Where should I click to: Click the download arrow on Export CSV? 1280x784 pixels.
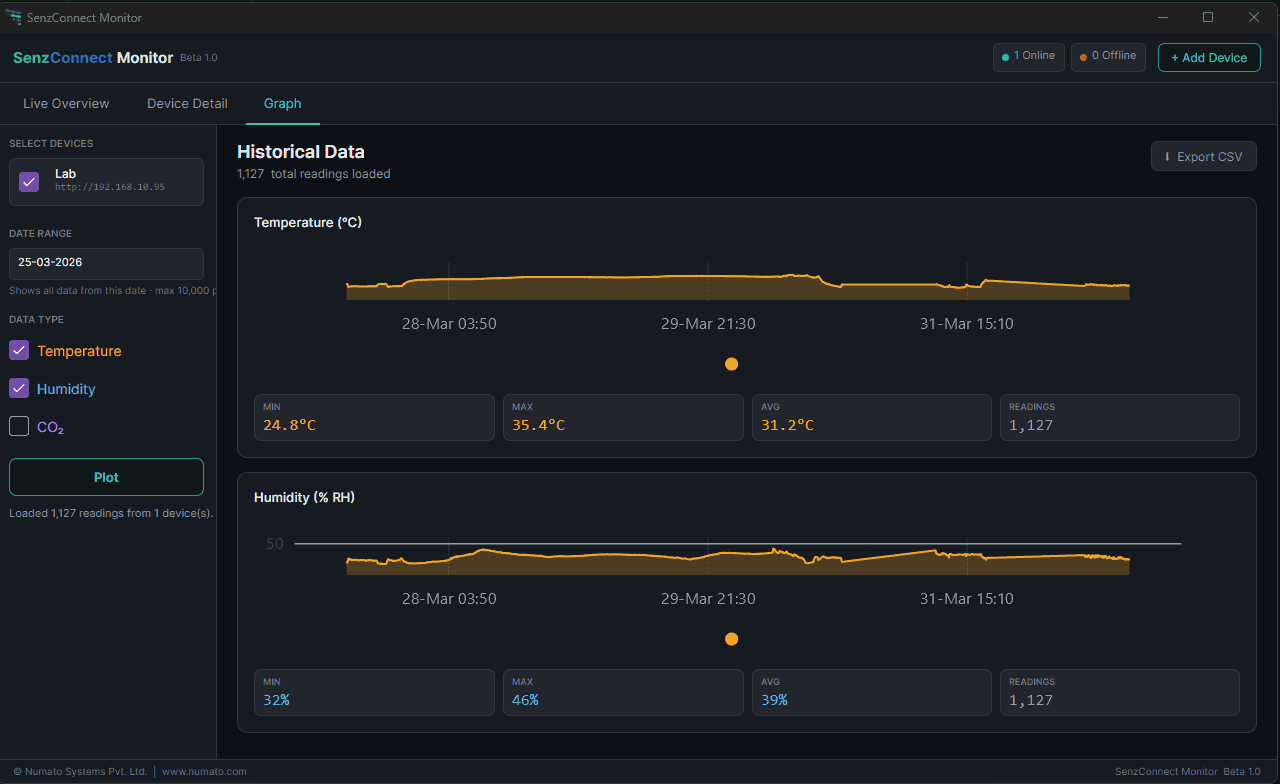(1166, 157)
